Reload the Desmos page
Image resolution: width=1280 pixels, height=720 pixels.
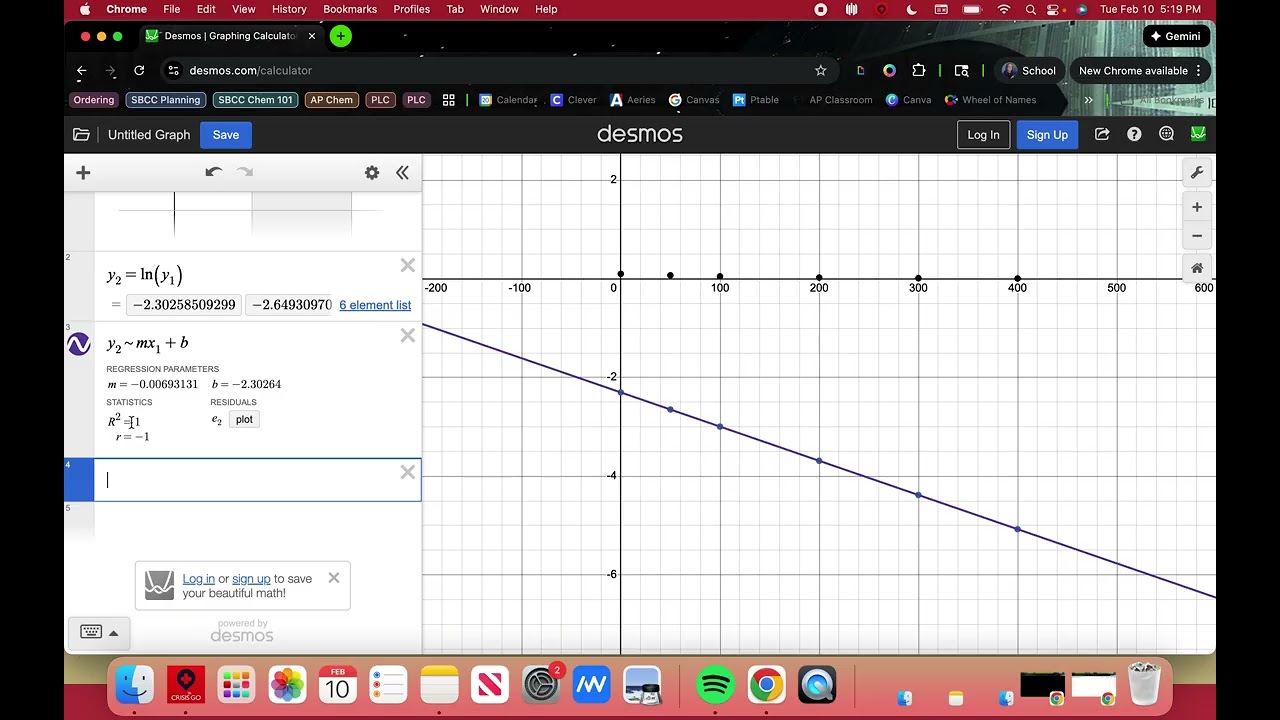[x=139, y=71]
